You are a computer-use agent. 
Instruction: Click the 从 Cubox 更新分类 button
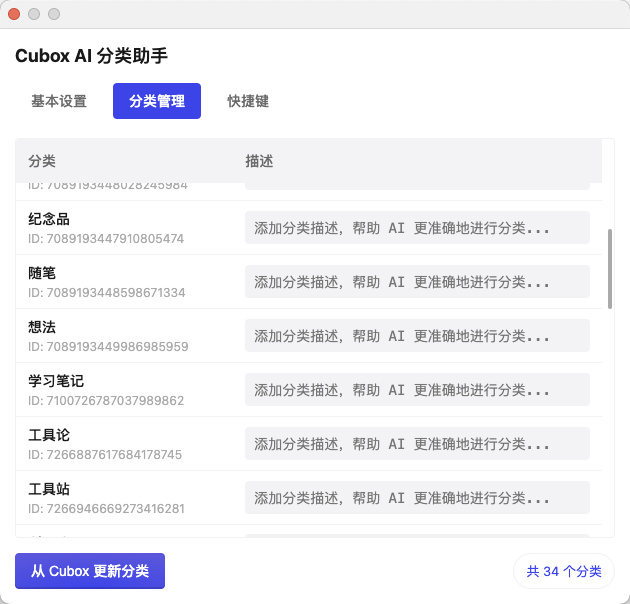point(90,571)
